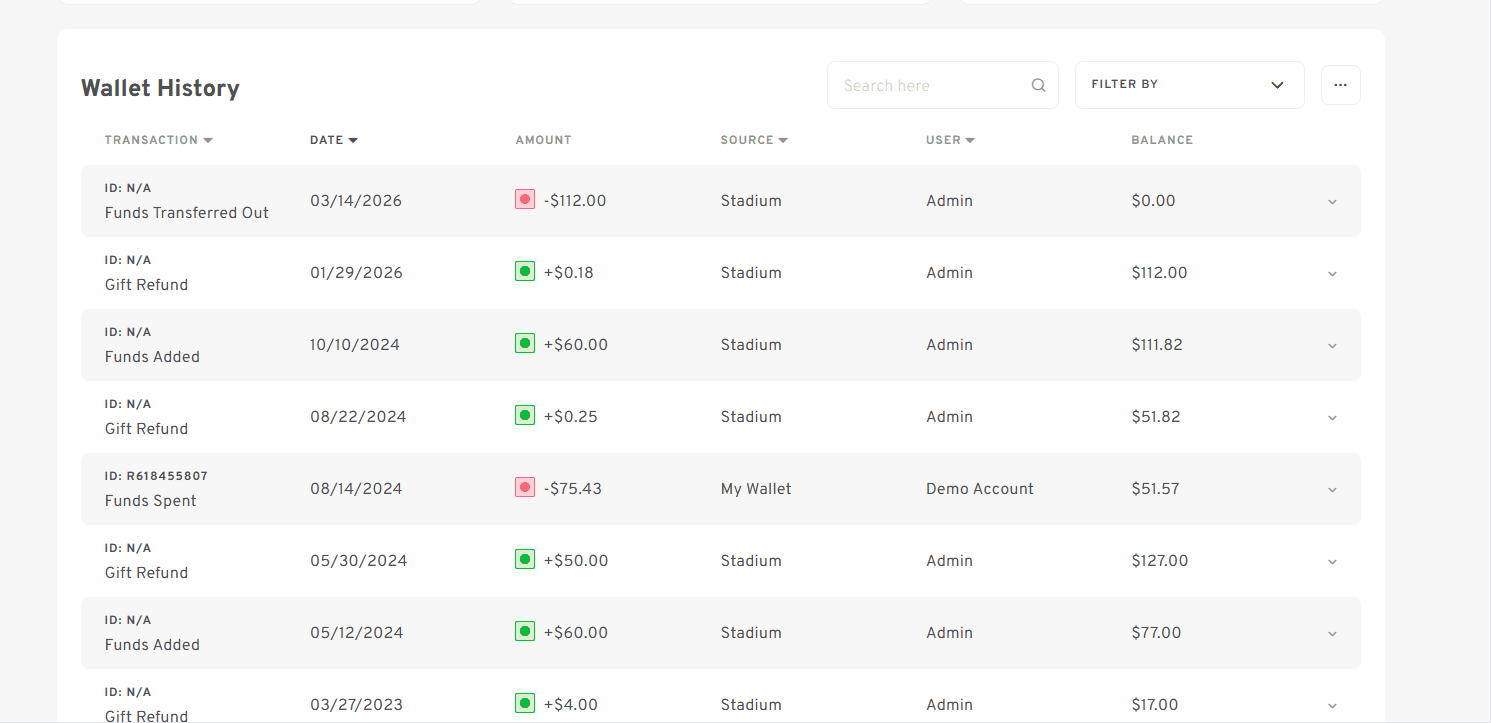Viewport: 1491px width, 723px height.
Task: Expand the Funds Transferred Out row
Action: click(x=1331, y=201)
